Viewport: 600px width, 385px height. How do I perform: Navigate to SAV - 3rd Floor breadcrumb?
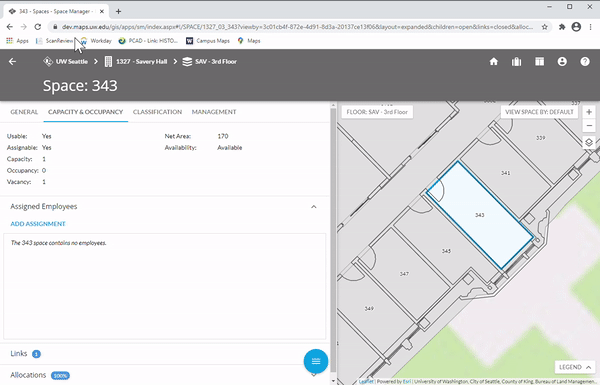pos(210,62)
